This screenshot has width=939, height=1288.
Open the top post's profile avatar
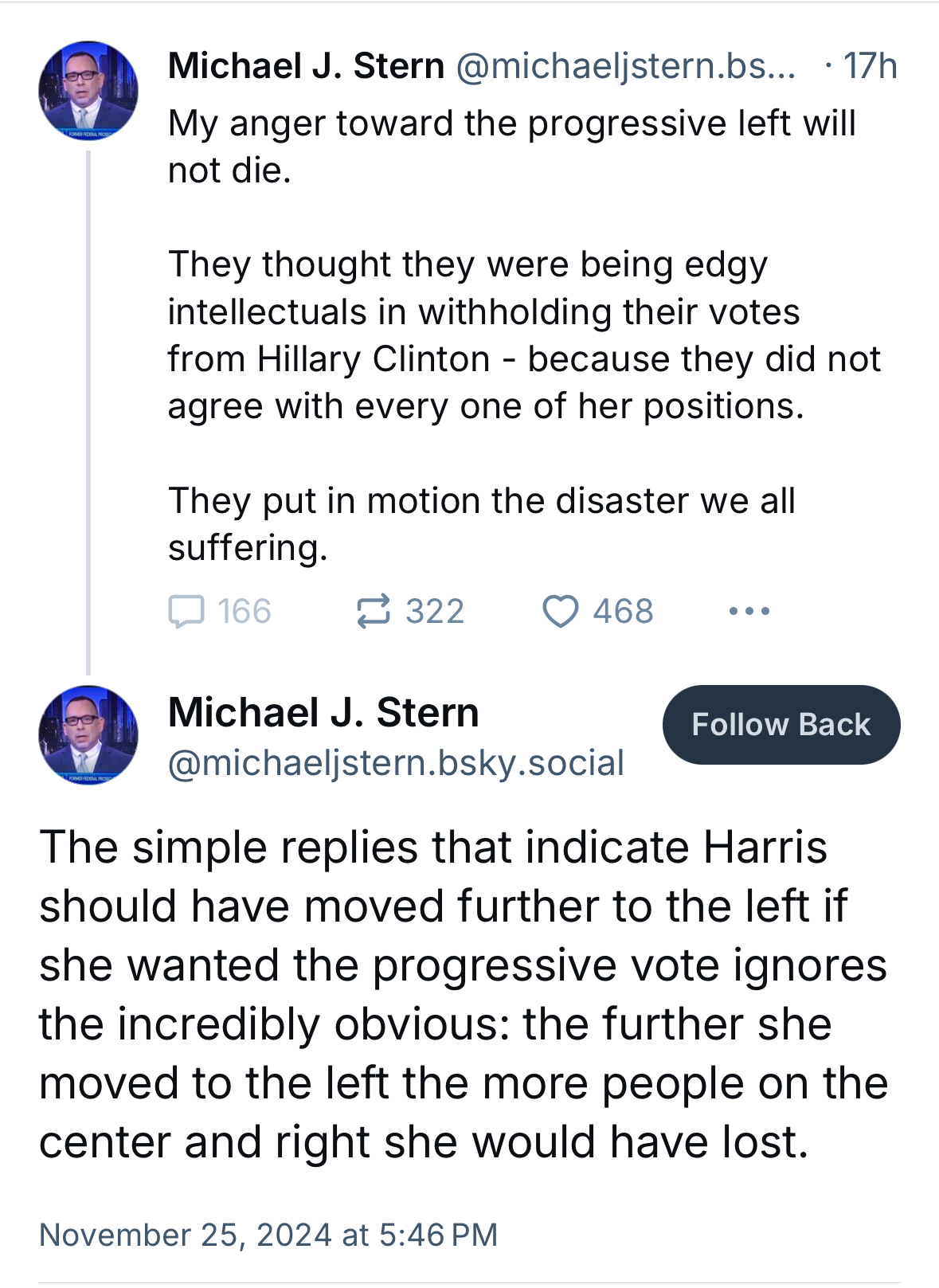[x=88, y=90]
